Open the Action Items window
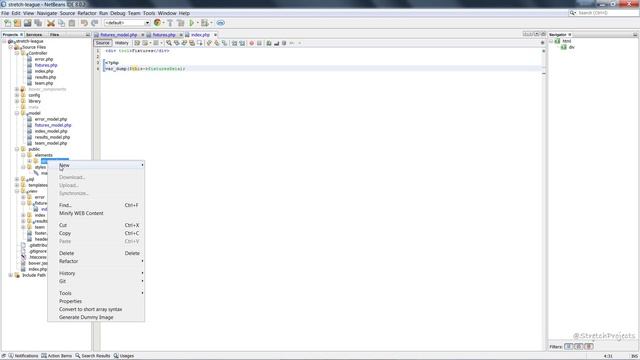640x360 pixels. [56, 356]
